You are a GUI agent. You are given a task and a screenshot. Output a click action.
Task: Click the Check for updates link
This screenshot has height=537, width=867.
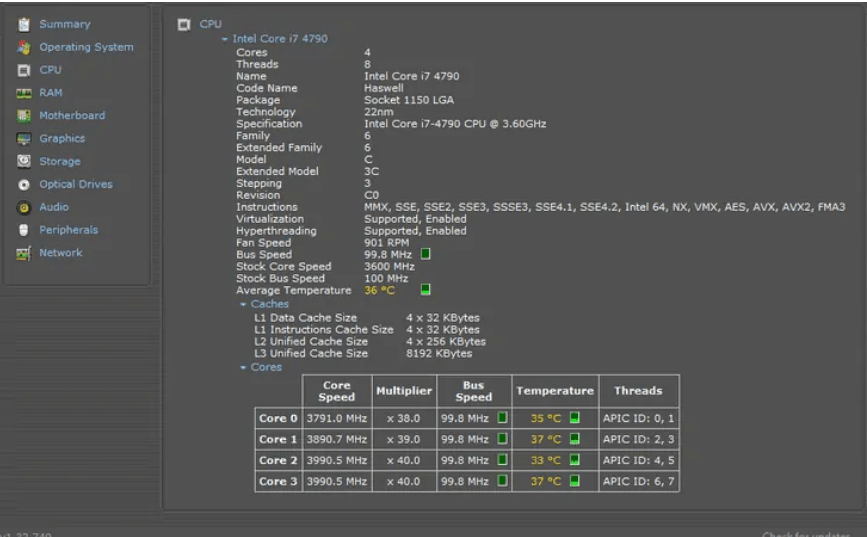(806, 534)
